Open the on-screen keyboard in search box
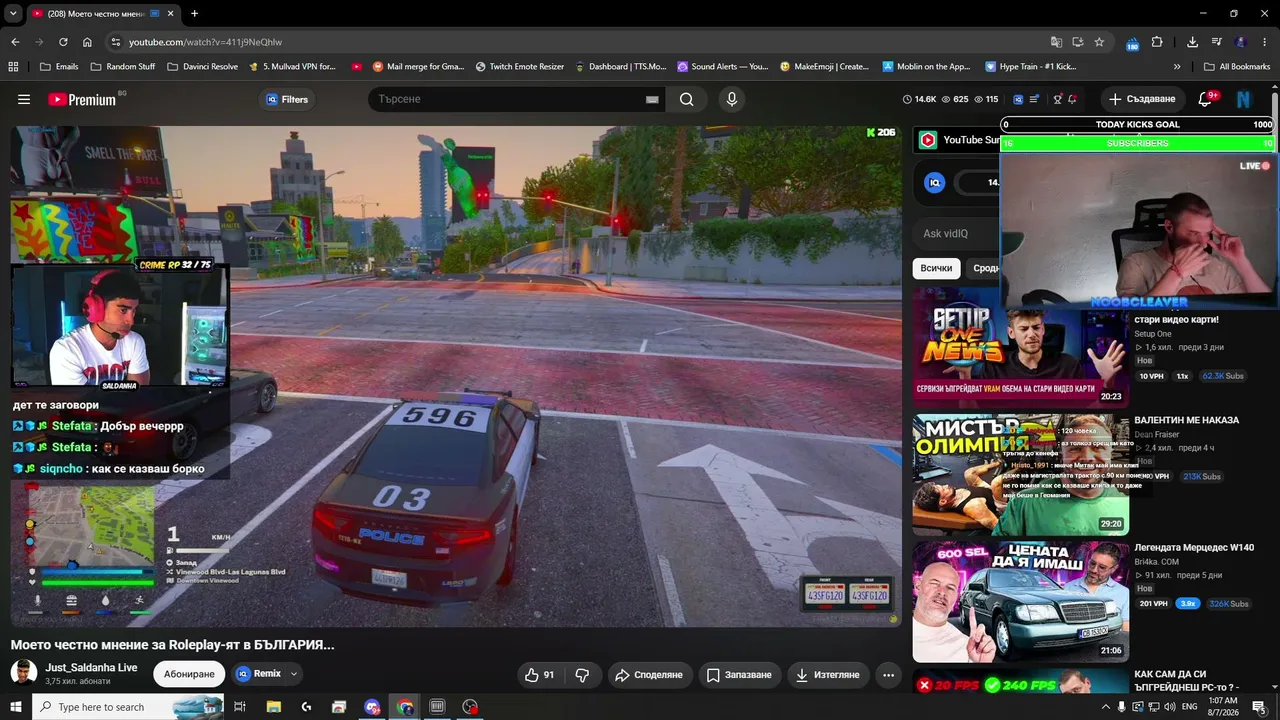Viewport: 1280px width, 720px height. click(x=652, y=99)
